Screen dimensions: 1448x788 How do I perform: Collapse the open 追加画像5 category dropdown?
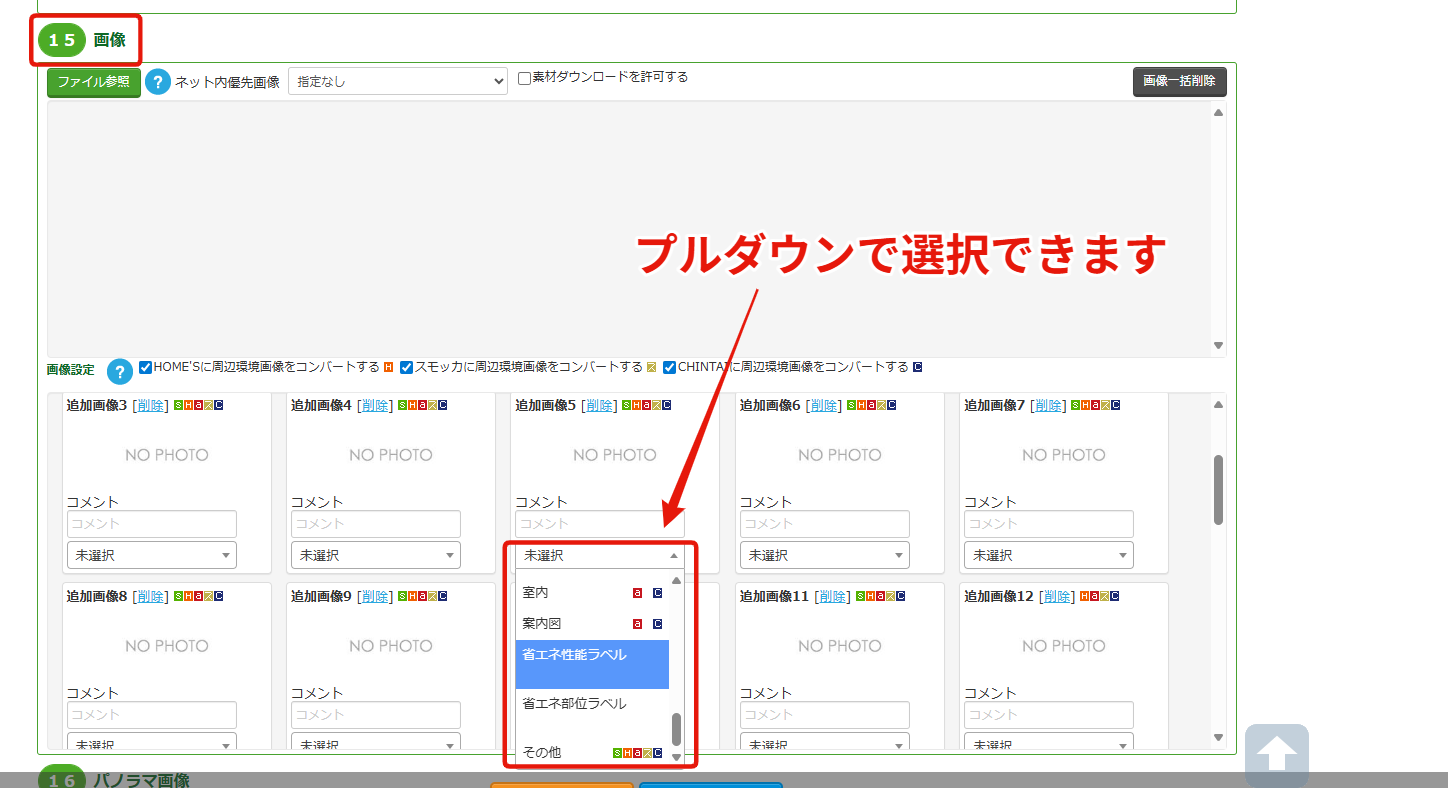point(600,555)
